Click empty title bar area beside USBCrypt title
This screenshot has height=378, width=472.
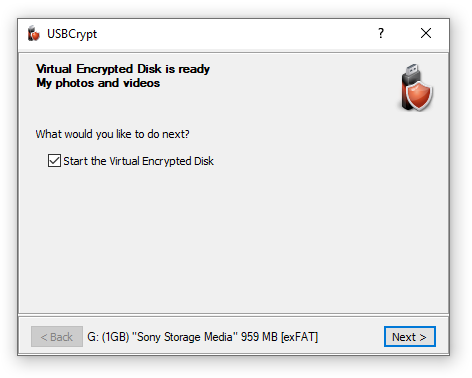coord(233,33)
